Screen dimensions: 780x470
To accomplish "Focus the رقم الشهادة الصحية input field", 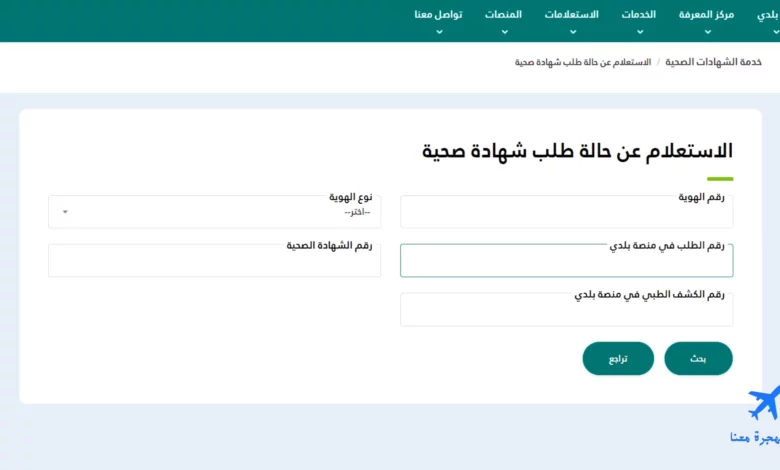I will coord(214,261).
